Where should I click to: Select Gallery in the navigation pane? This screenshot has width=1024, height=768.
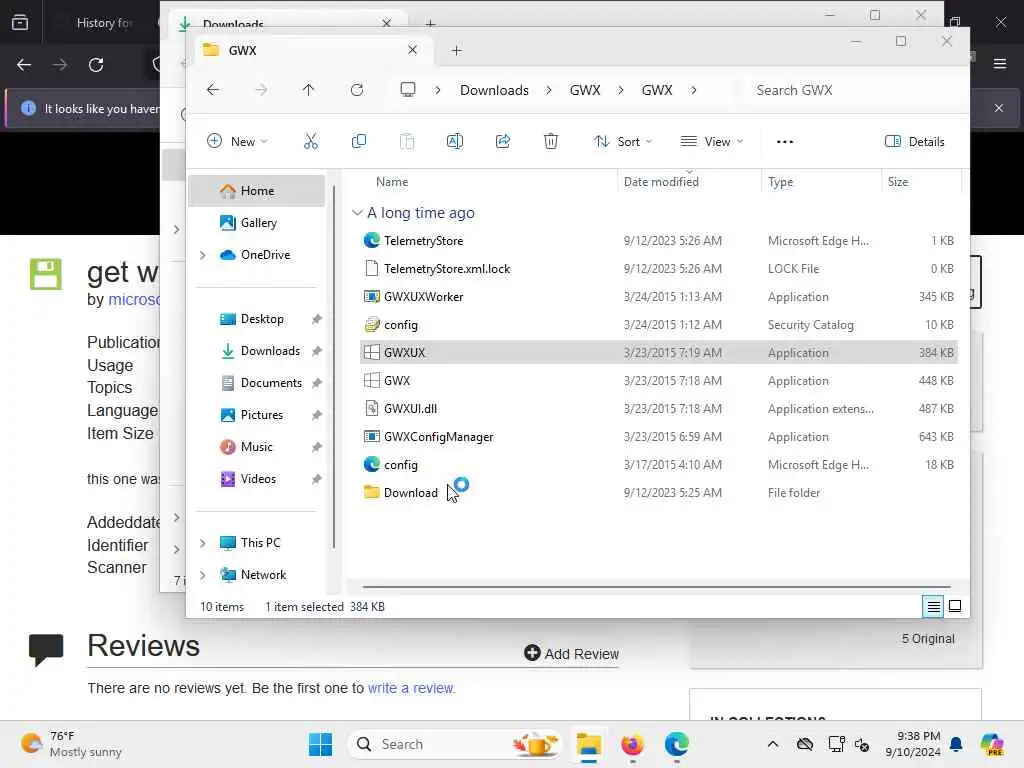click(x=257, y=223)
